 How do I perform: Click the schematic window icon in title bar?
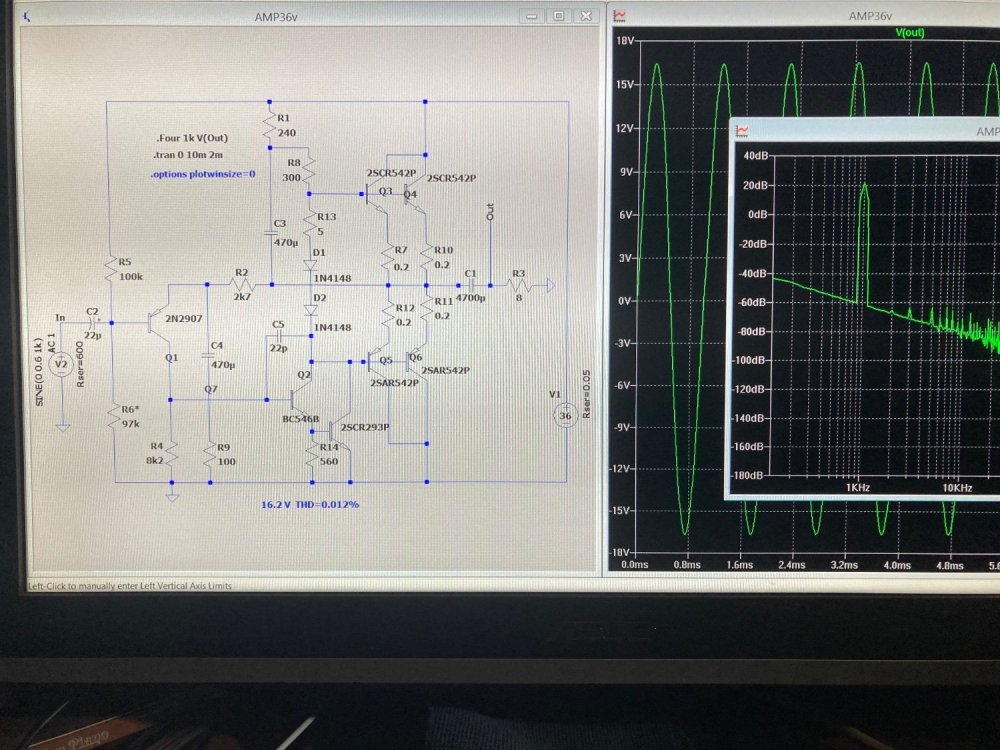(x=27, y=16)
